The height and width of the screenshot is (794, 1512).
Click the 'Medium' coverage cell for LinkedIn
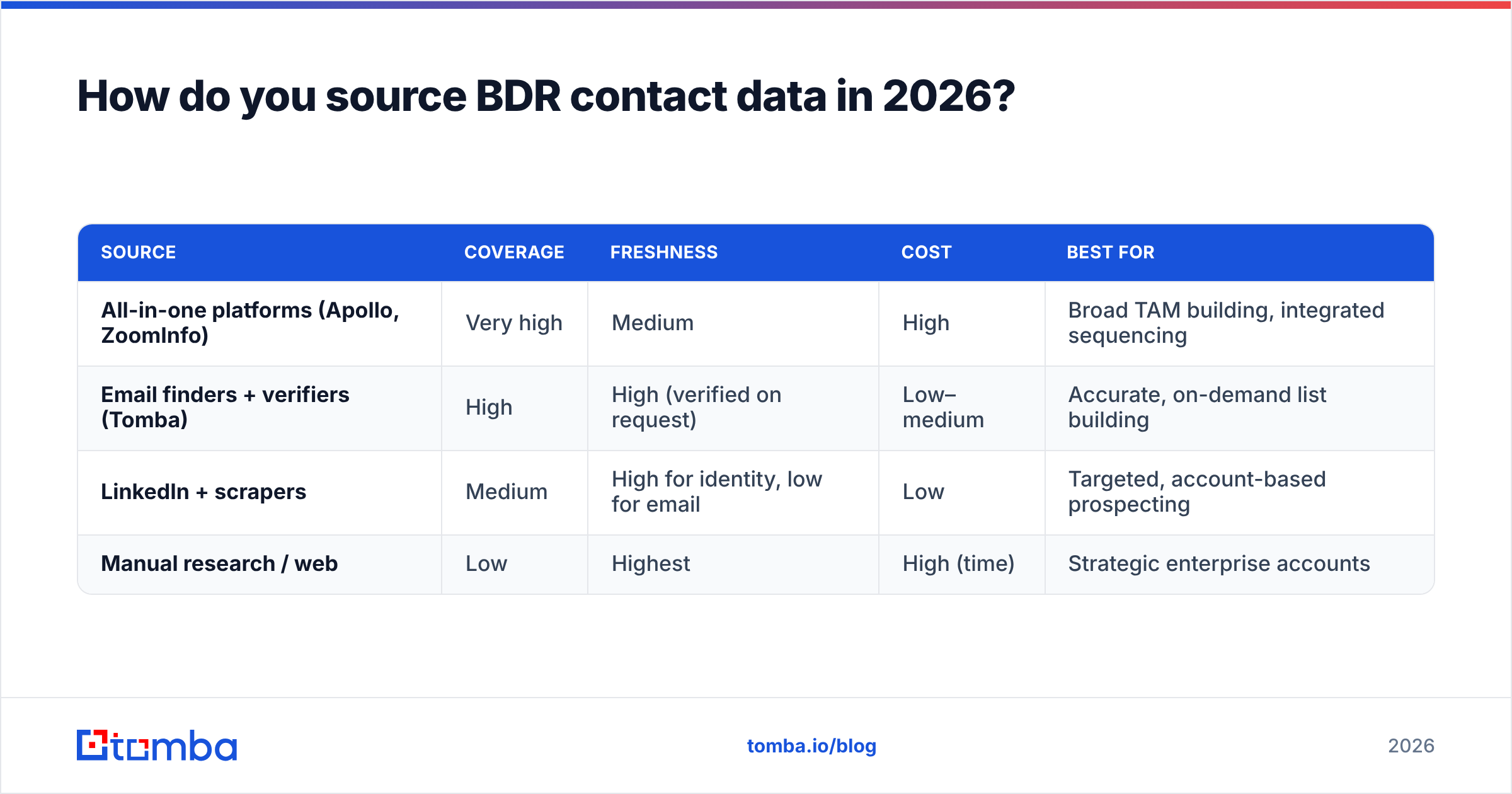tap(515, 492)
